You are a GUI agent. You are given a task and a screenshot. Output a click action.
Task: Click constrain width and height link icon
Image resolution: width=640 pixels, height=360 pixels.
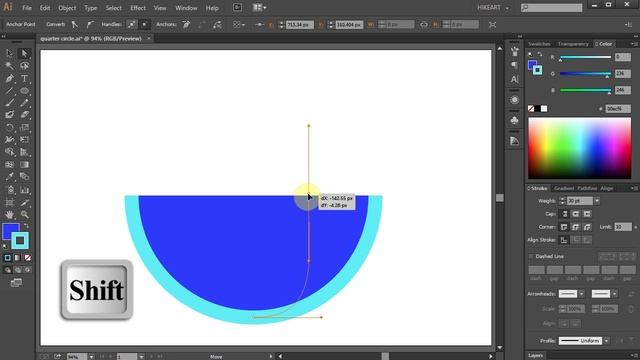coord(424,24)
